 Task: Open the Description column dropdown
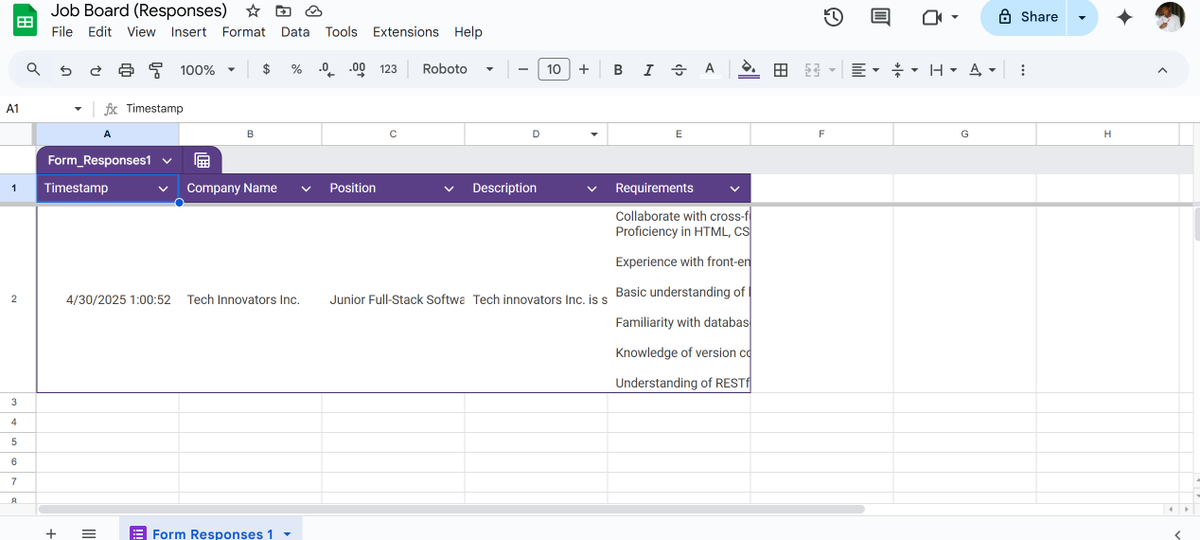[592, 188]
